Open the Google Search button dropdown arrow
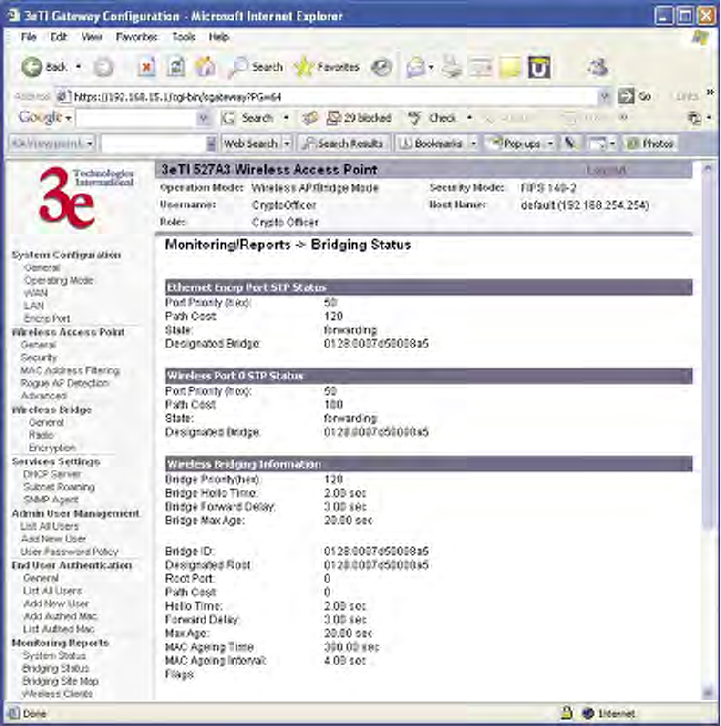This screenshot has height=726, width=721. pos(286,118)
